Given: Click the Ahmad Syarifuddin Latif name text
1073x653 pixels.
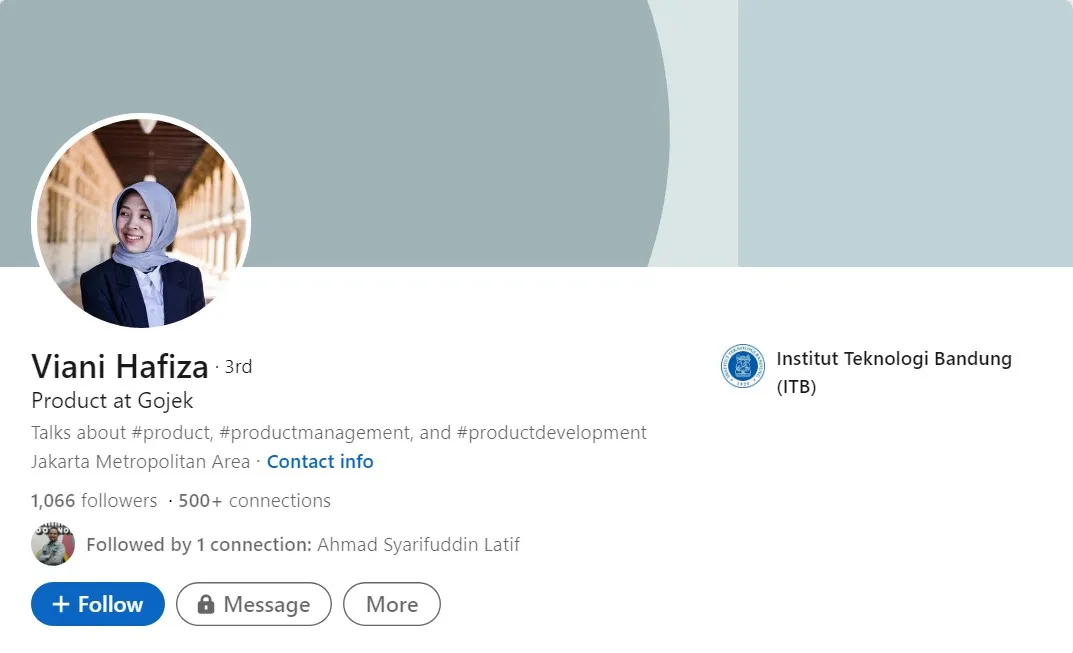Looking at the screenshot, I should (x=418, y=545).
